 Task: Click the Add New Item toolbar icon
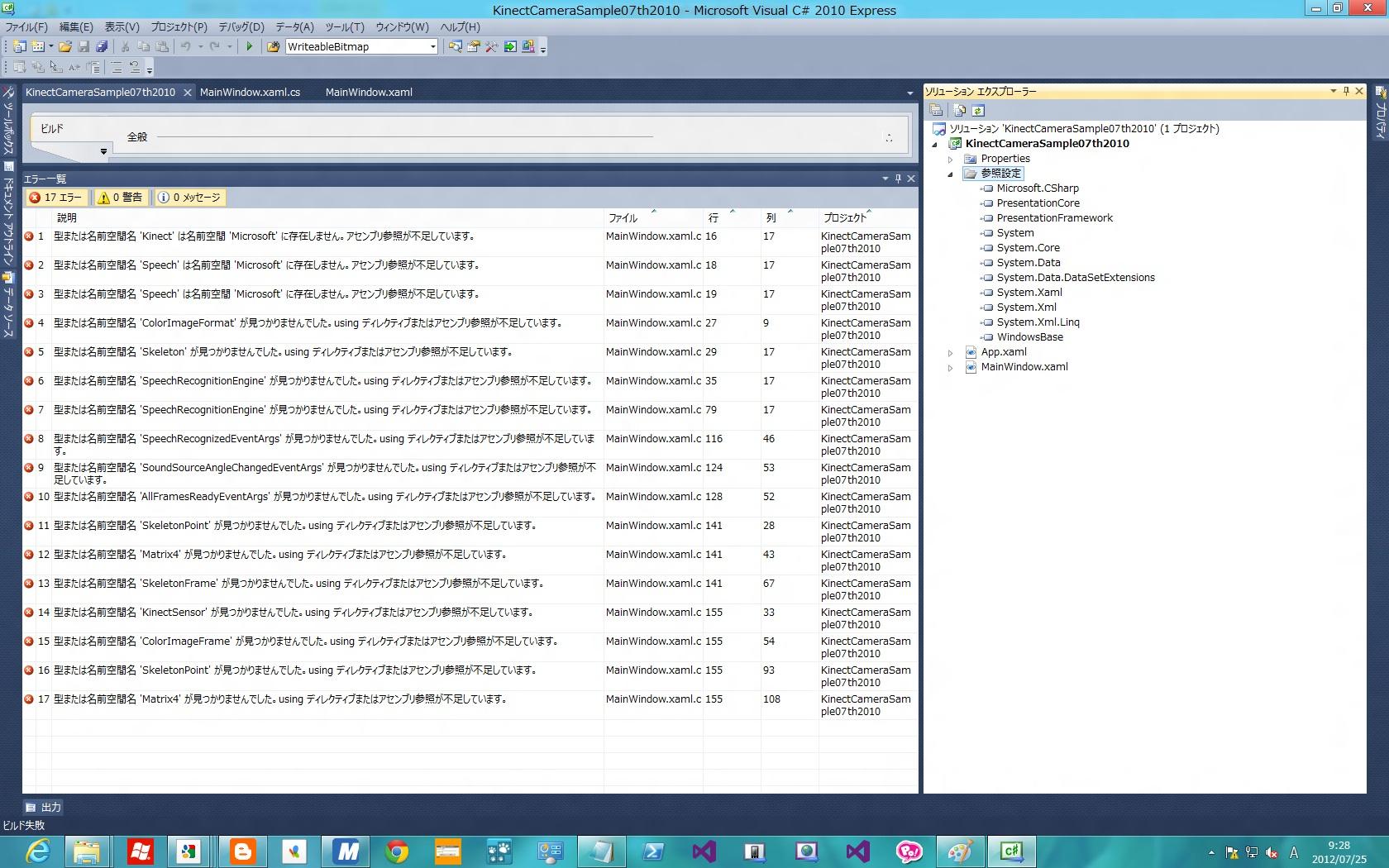(38, 46)
